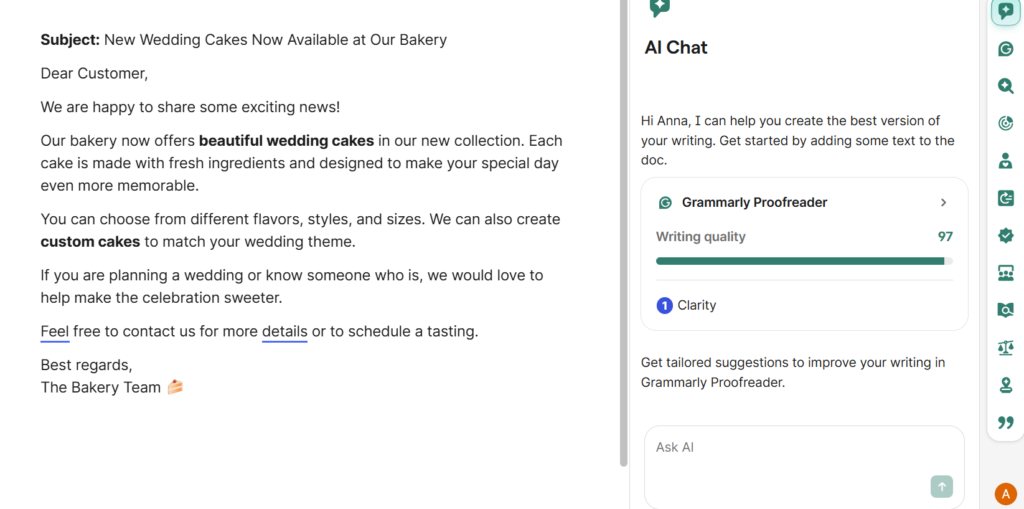Click the verified checkmark badge icon
This screenshot has height=509, width=1024.
1005,235
